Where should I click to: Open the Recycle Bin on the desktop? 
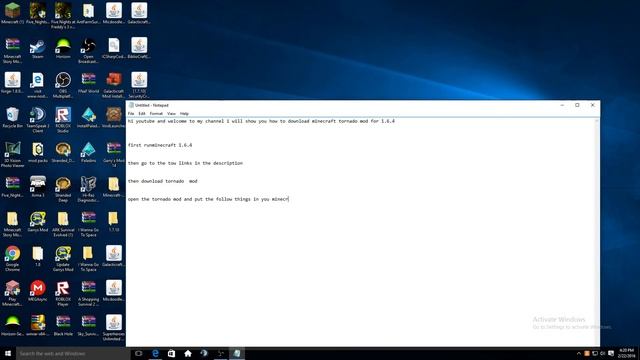pyautogui.click(x=12, y=118)
